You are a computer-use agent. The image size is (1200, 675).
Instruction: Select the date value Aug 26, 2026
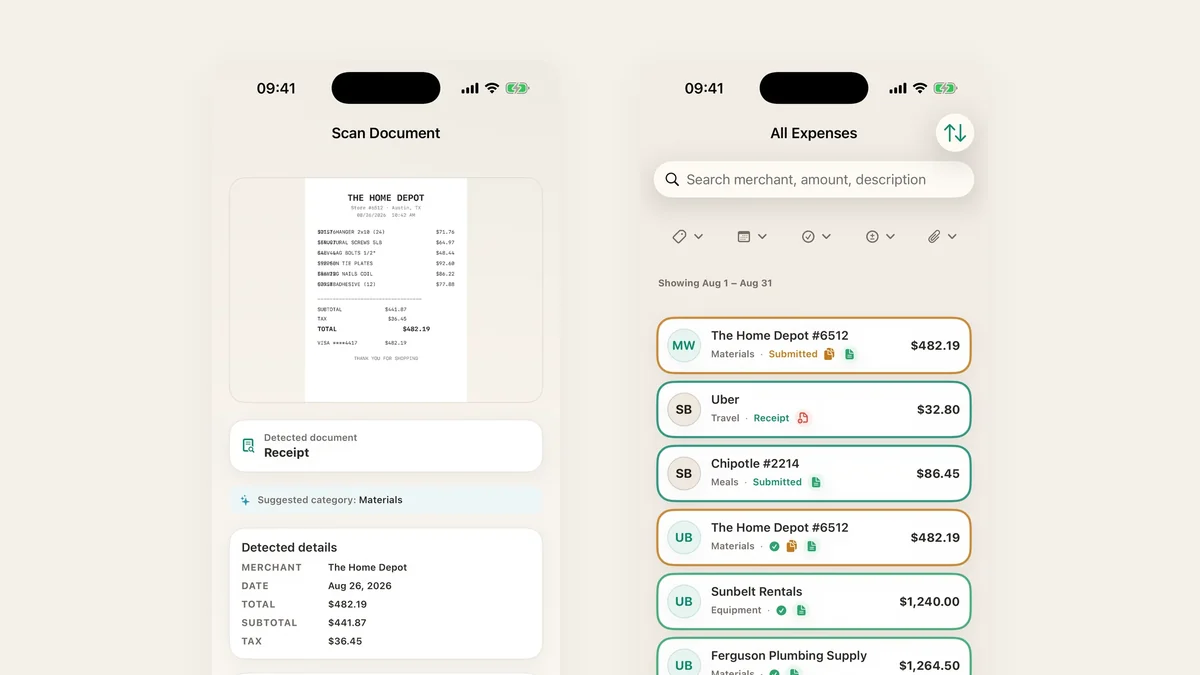[360, 586]
